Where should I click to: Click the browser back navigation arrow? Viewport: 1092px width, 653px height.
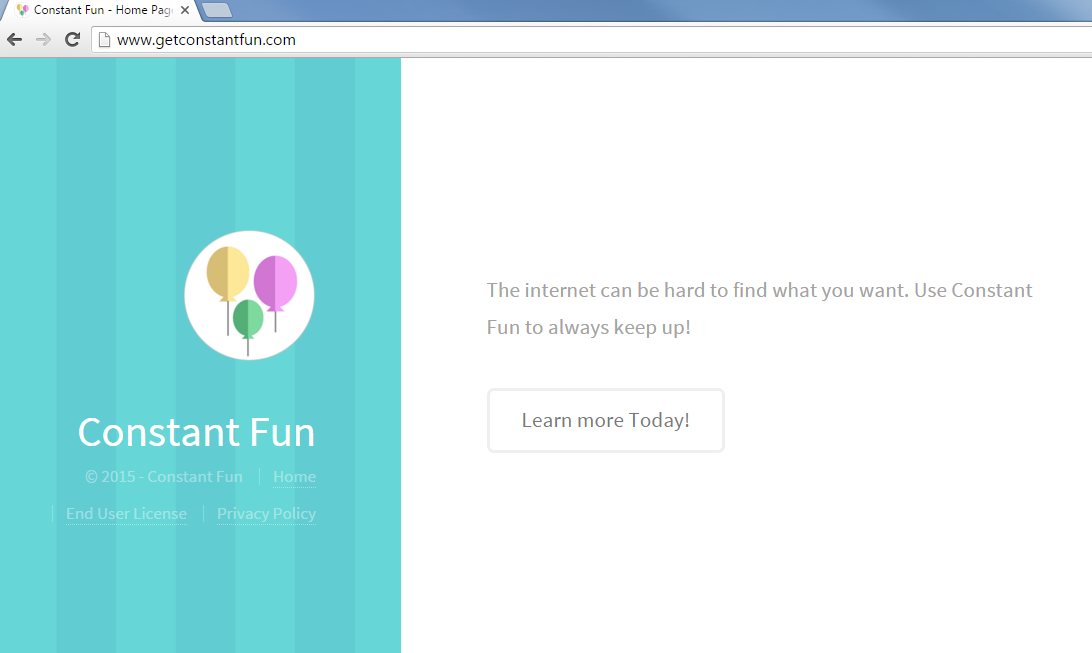click(x=14, y=39)
